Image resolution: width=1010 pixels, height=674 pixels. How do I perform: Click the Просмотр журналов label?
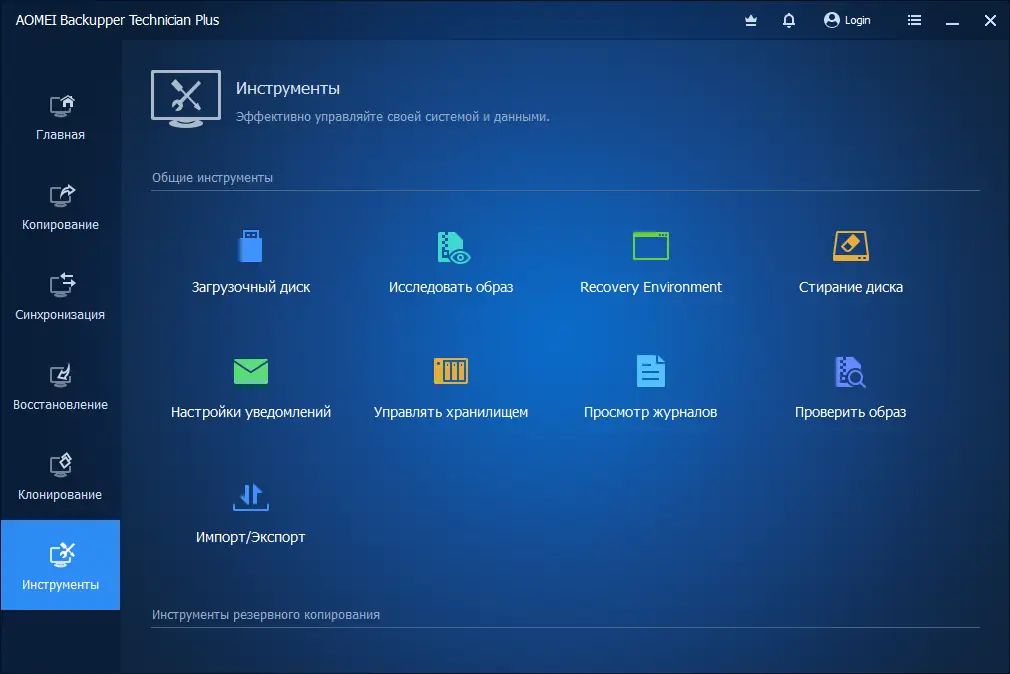click(651, 412)
